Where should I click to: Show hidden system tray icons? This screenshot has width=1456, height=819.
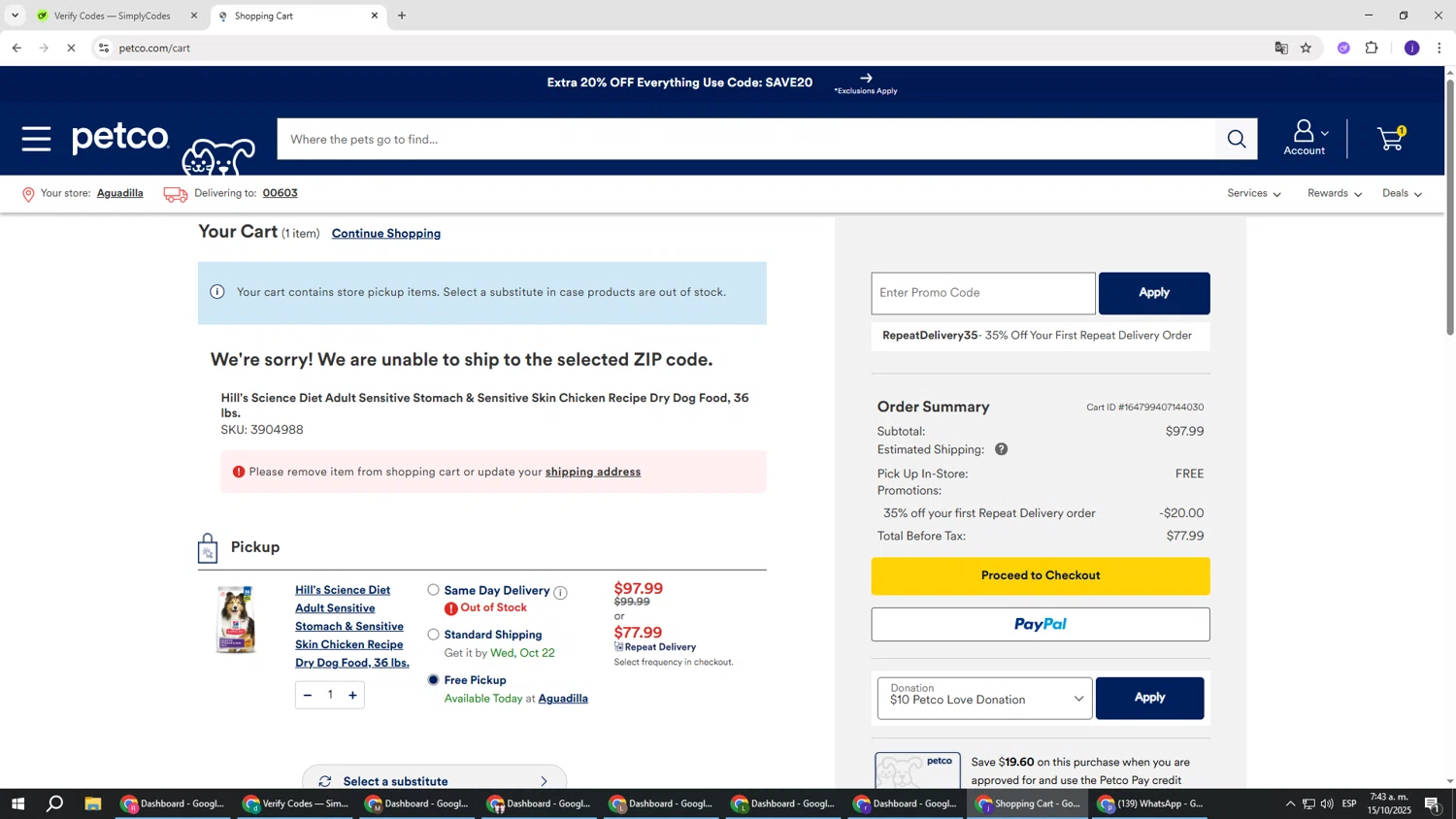coord(1290,803)
